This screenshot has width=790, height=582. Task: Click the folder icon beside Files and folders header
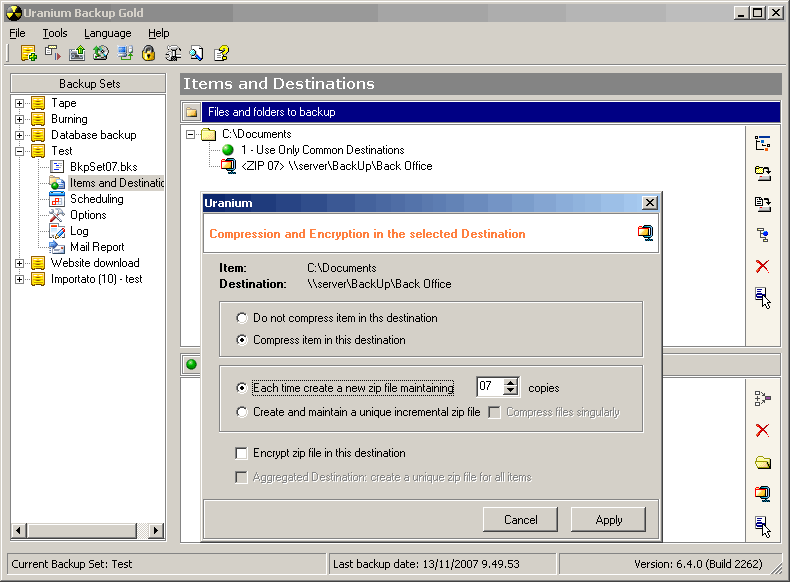tap(191, 112)
